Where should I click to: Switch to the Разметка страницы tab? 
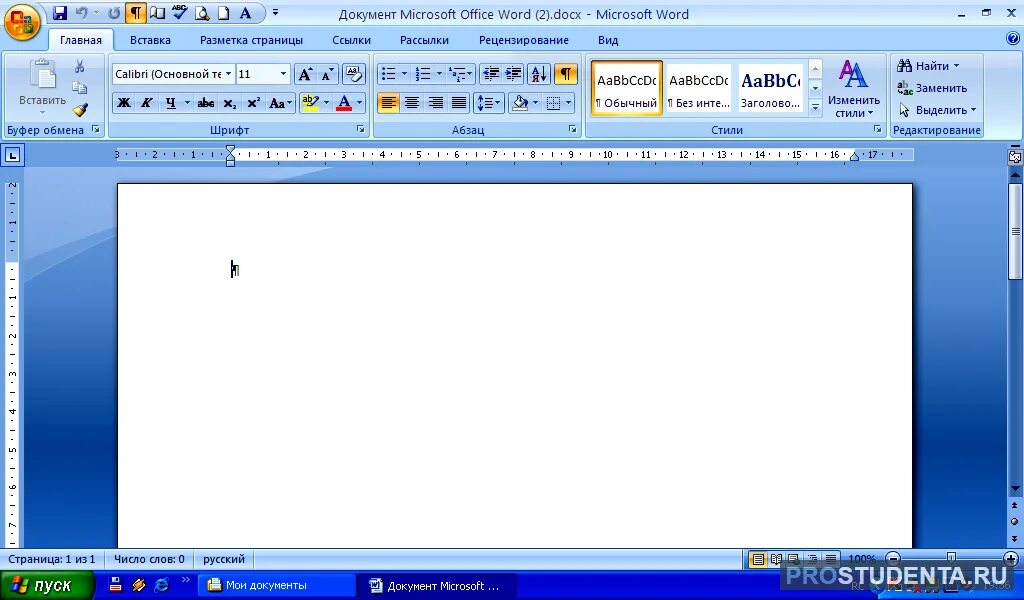click(x=251, y=40)
